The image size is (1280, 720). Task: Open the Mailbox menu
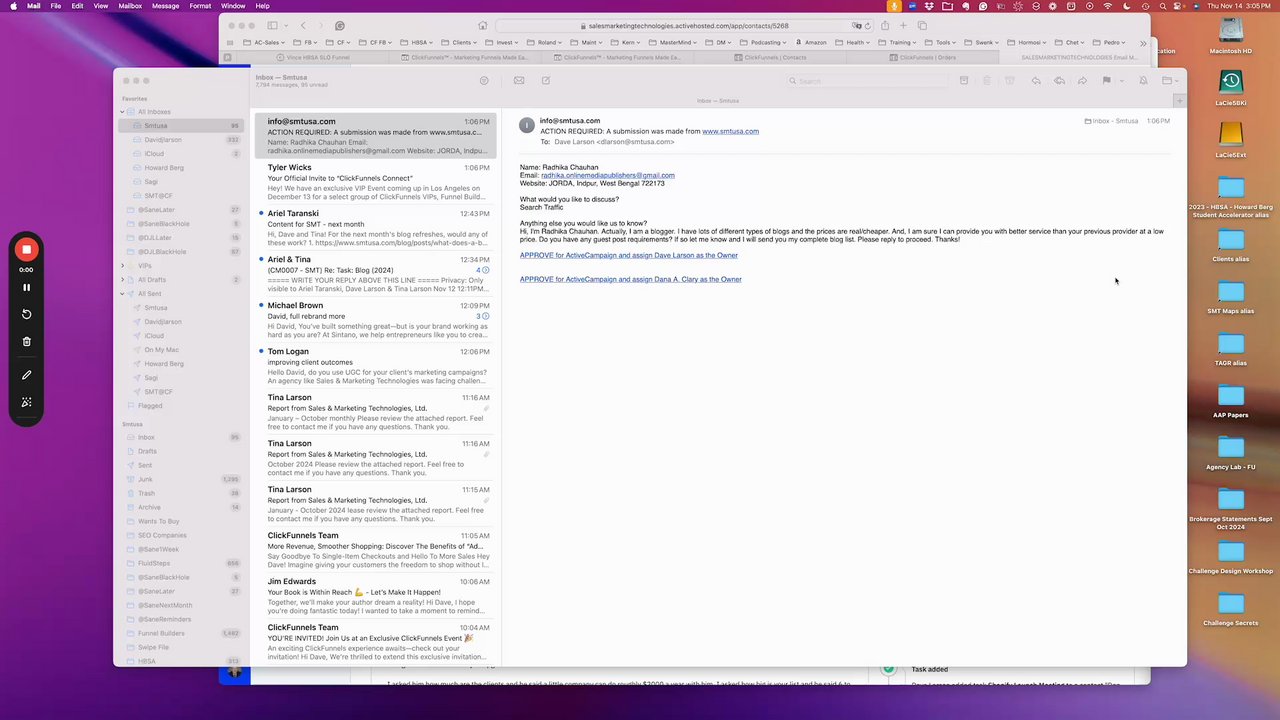click(x=130, y=6)
